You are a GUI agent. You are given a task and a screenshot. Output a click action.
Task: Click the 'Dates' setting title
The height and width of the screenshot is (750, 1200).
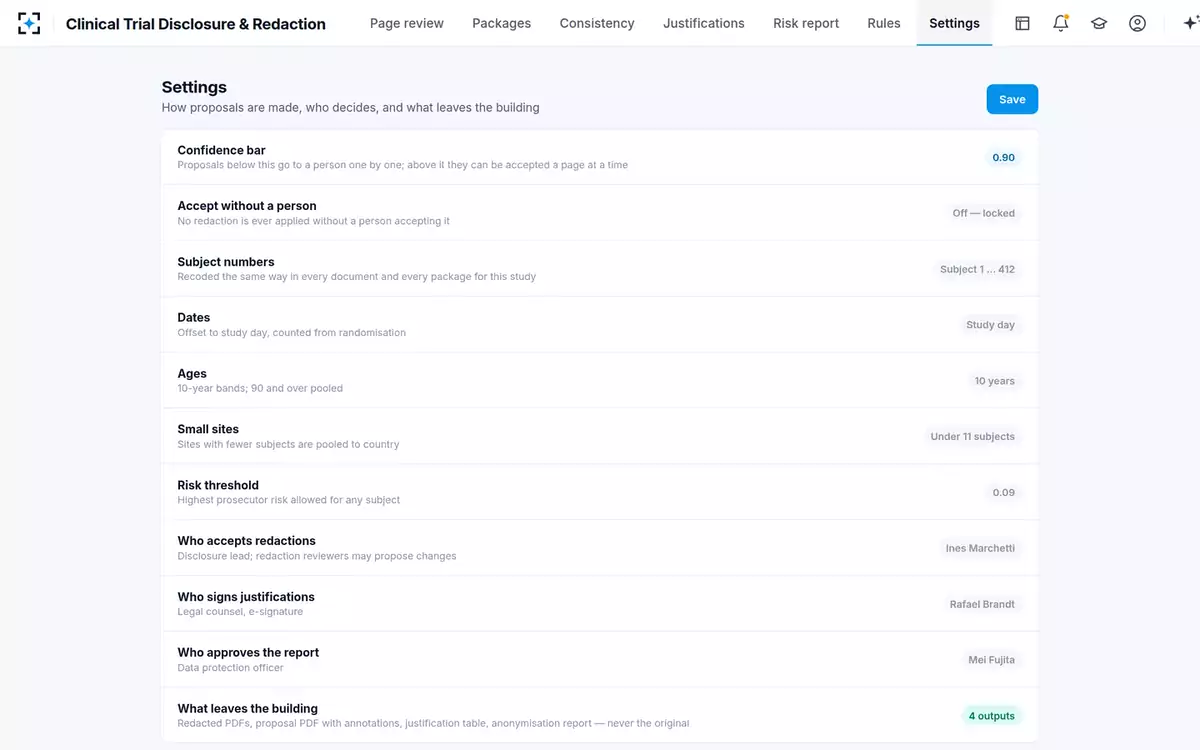[x=194, y=318]
